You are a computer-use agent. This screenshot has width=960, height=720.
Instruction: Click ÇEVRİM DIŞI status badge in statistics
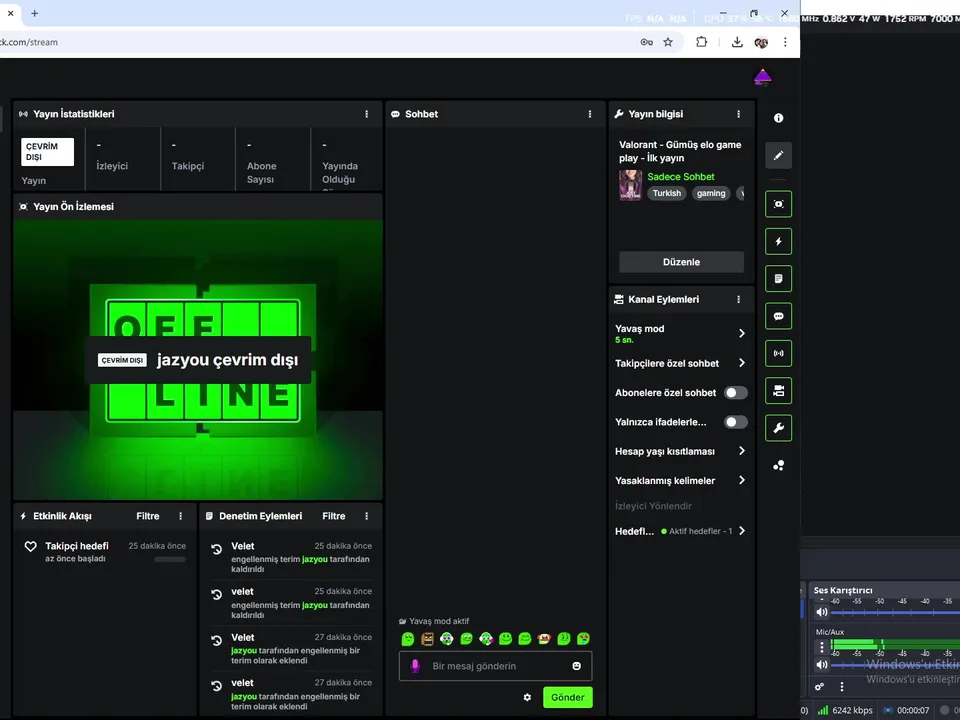47,152
